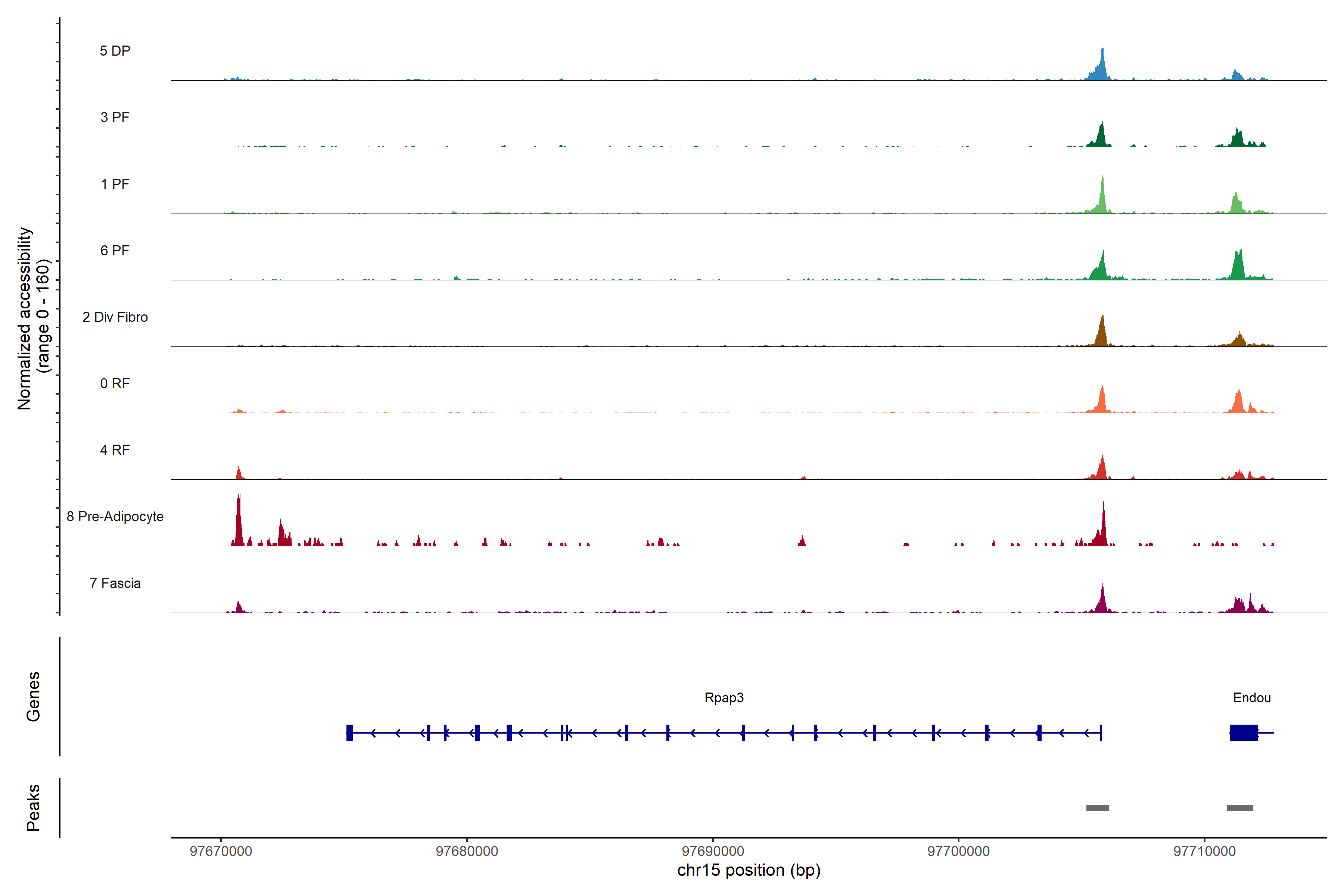This screenshot has height=896, width=1344.
Task: Click the right gray peak bar
Action: (1240, 808)
